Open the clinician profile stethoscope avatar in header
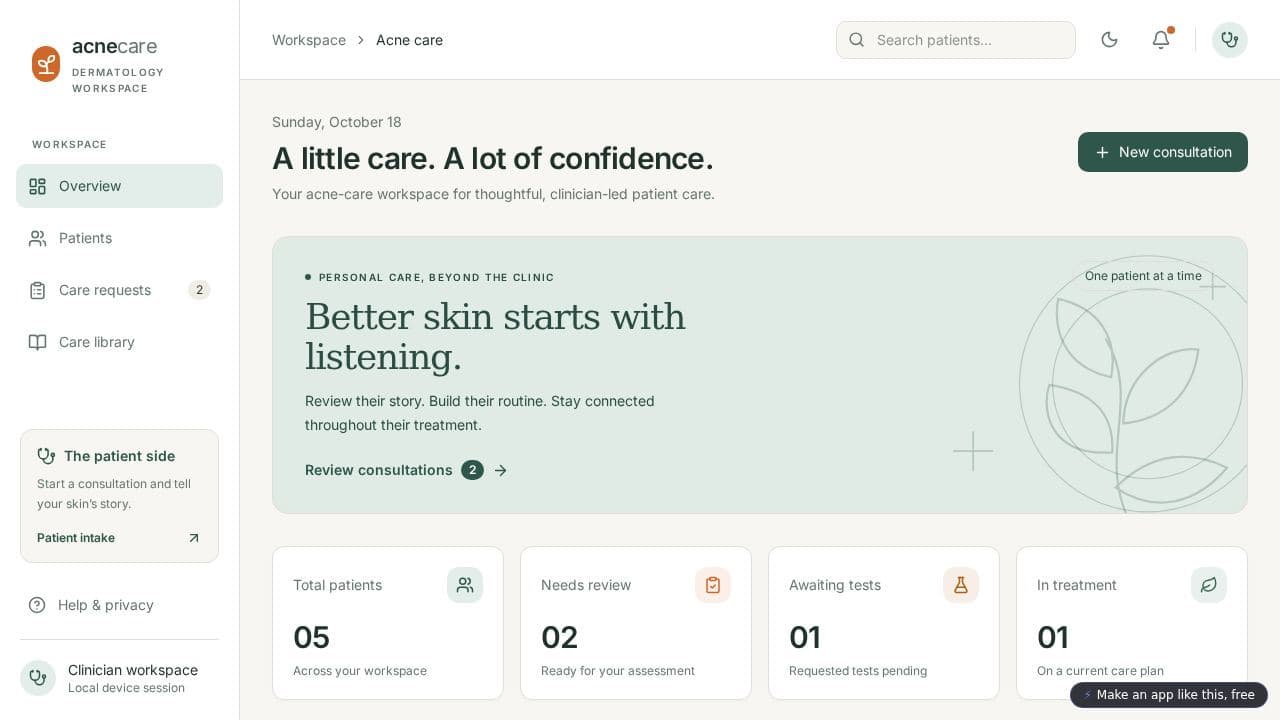This screenshot has height=720, width=1280. coord(1230,40)
